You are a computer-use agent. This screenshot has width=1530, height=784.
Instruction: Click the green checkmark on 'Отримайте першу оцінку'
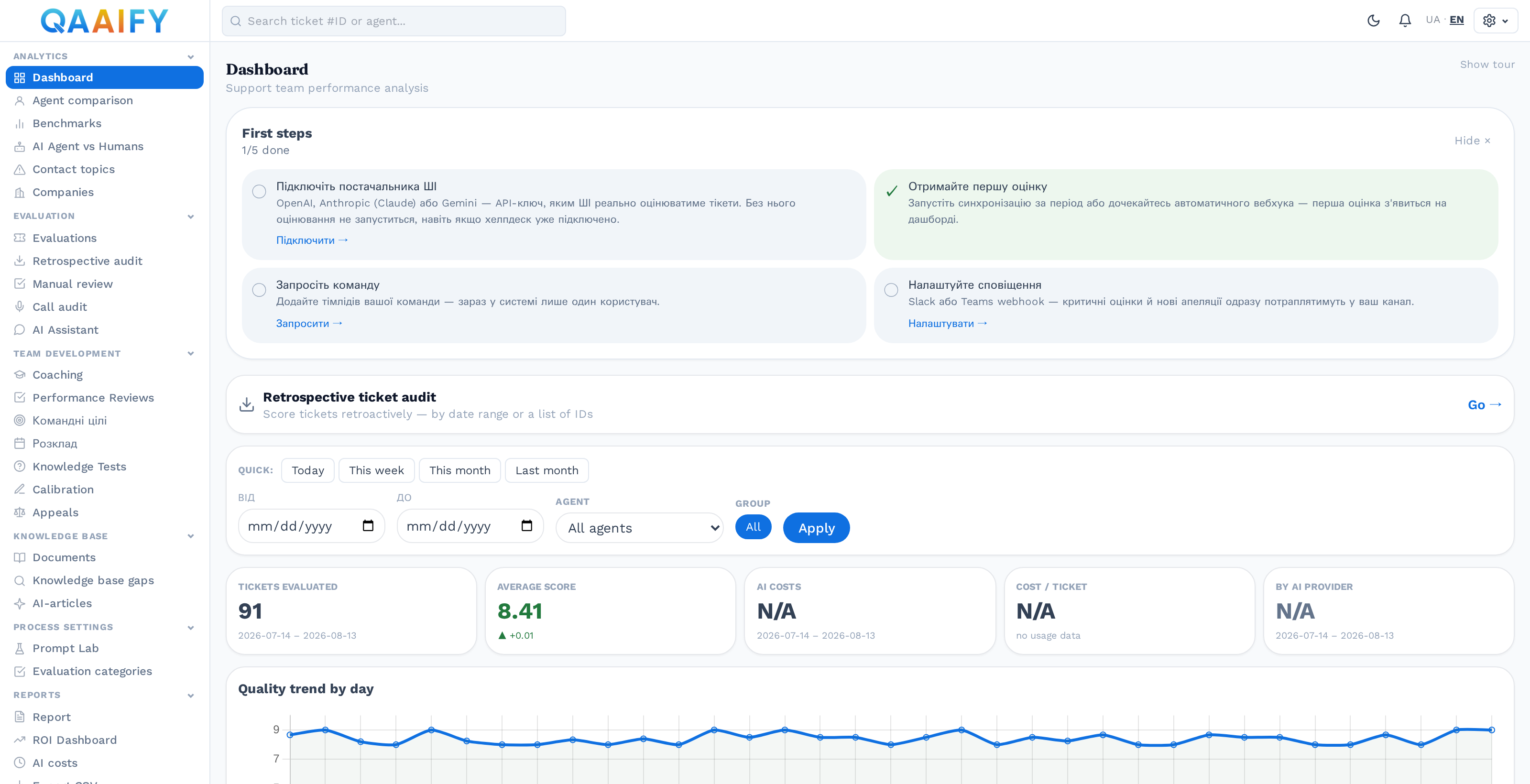pyautogui.click(x=891, y=191)
